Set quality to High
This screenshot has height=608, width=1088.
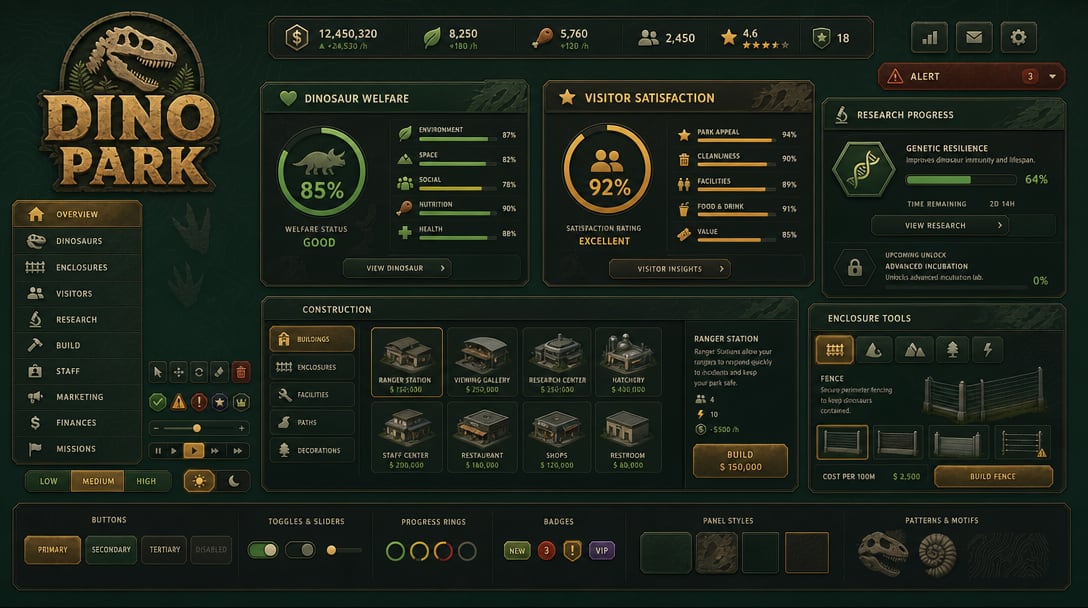pos(146,481)
